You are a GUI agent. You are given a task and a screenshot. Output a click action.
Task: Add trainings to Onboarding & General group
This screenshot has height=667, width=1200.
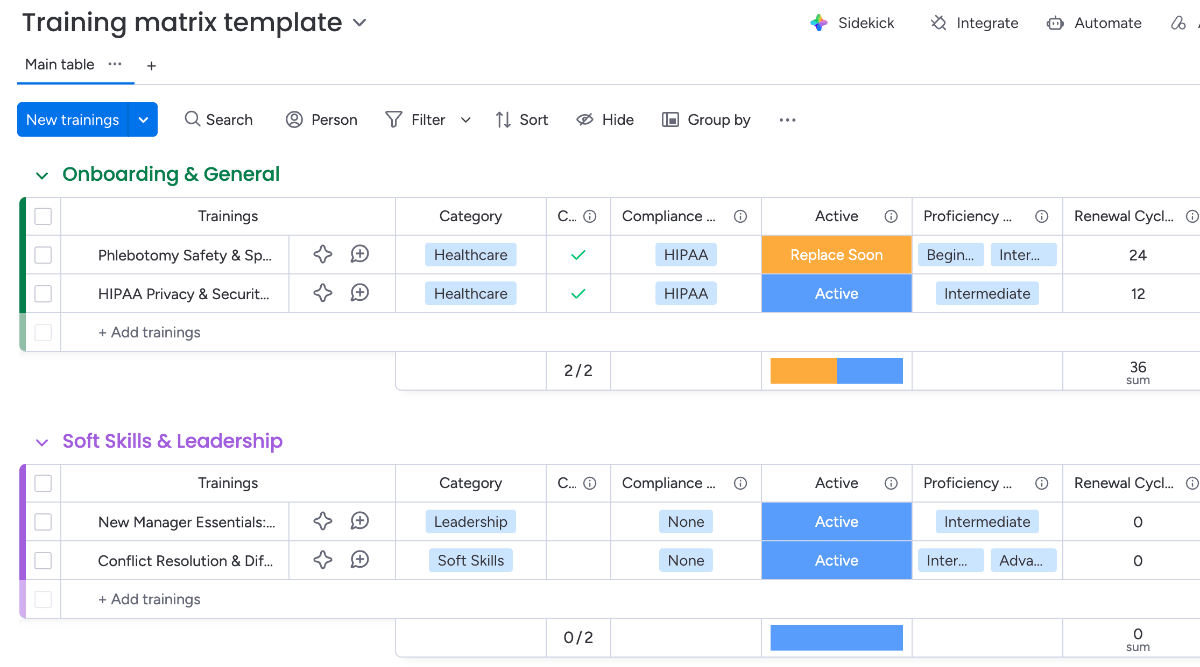(x=149, y=332)
